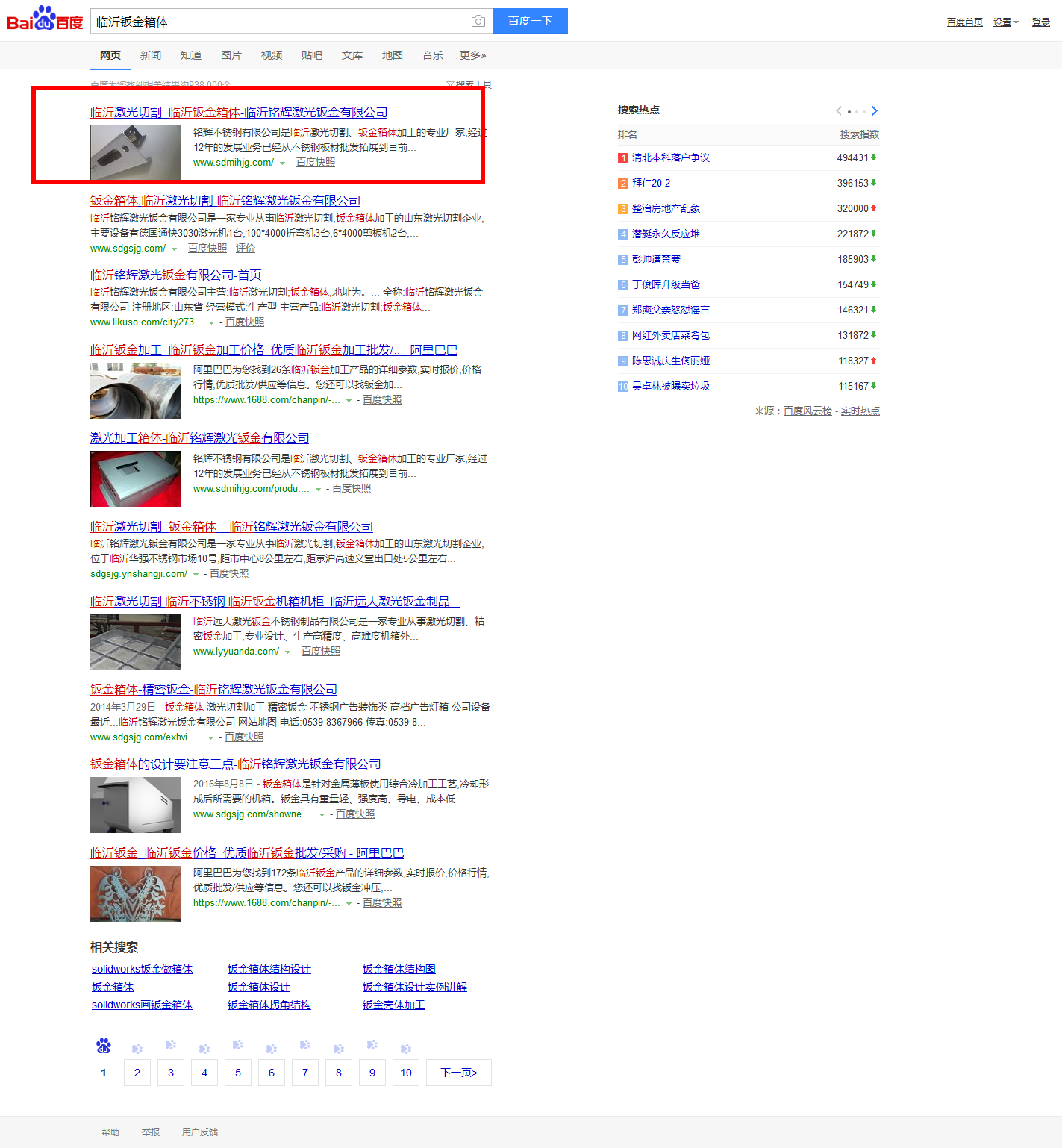Go to next search hotspot page arrow
The image size is (1062, 1148).
[x=875, y=111]
